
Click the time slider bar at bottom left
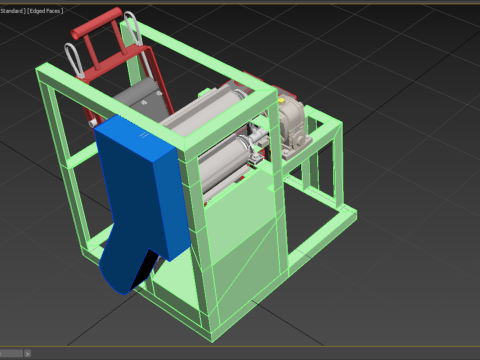(11, 353)
